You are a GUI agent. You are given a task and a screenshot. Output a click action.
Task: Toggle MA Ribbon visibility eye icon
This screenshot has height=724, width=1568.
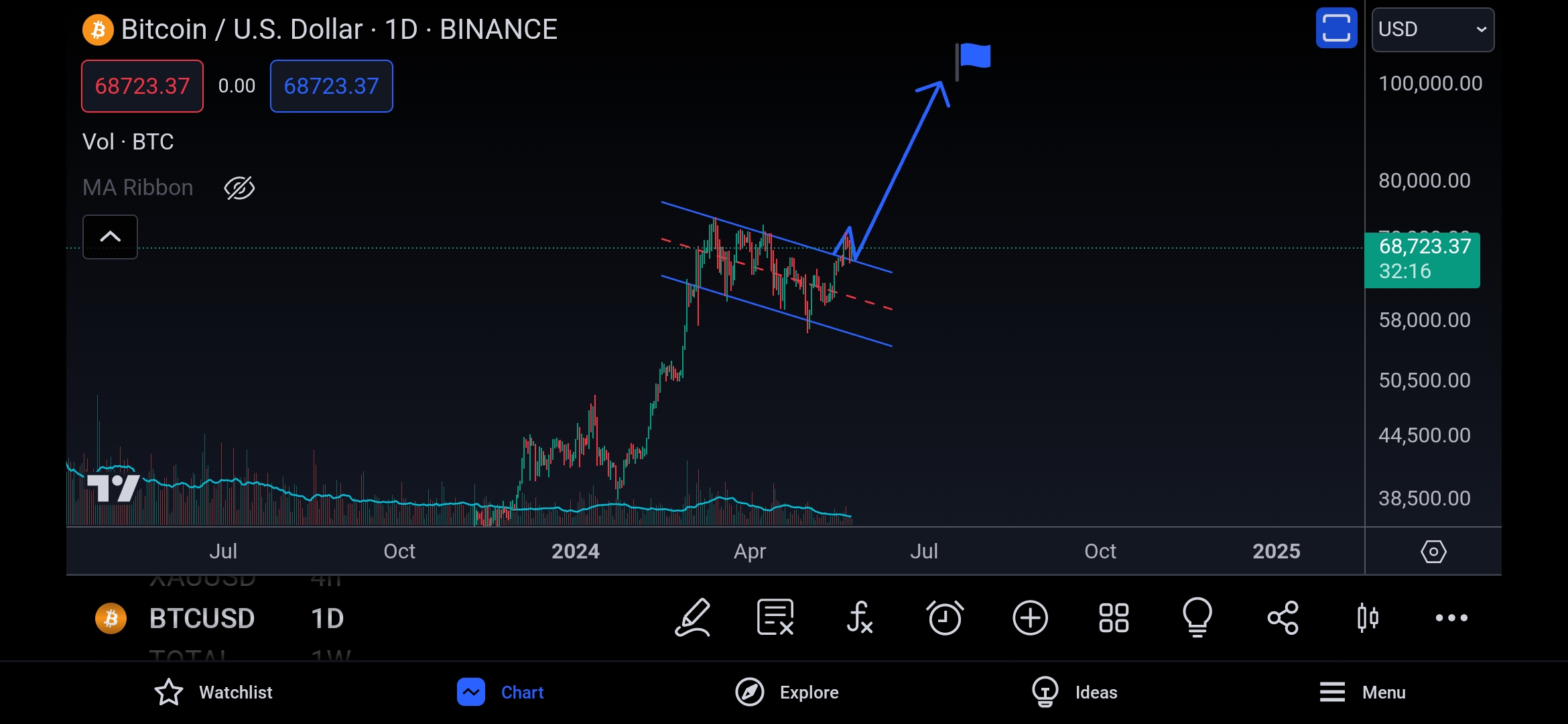239,188
